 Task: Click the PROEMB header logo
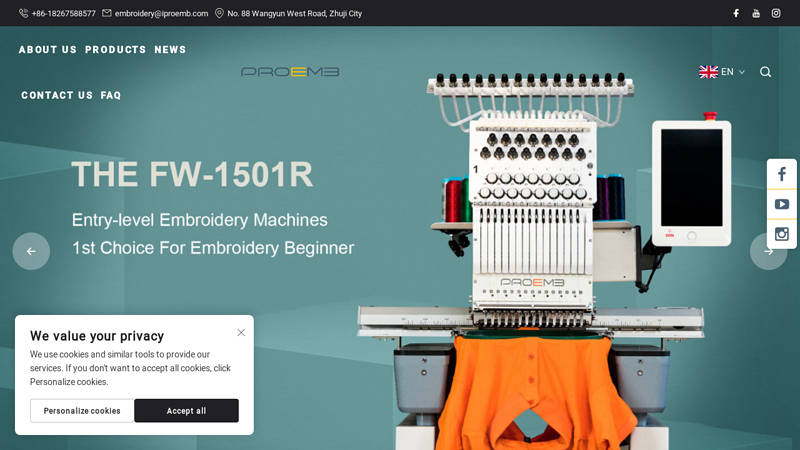290,72
